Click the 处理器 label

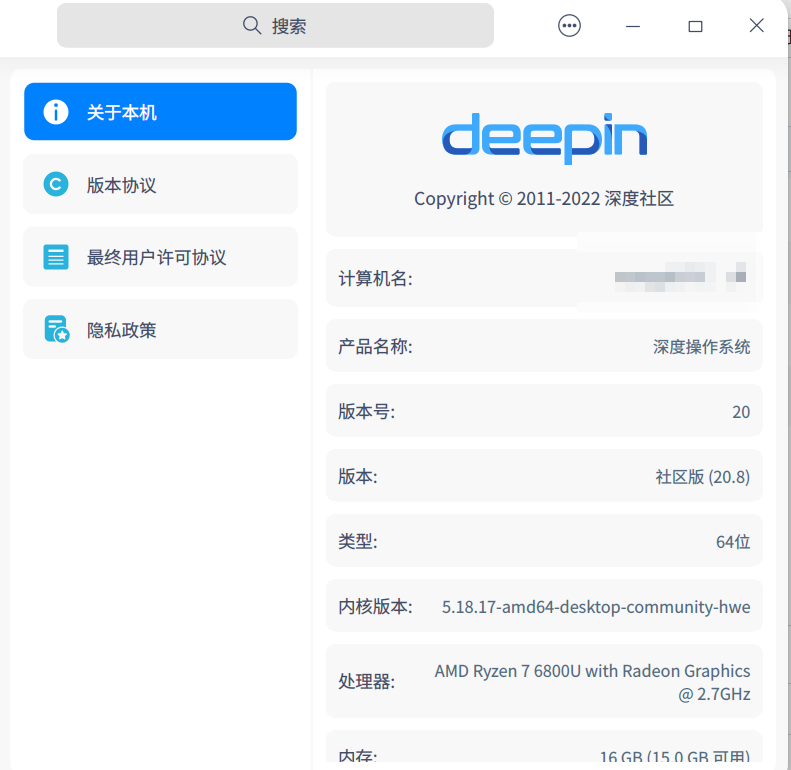coord(367,682)
